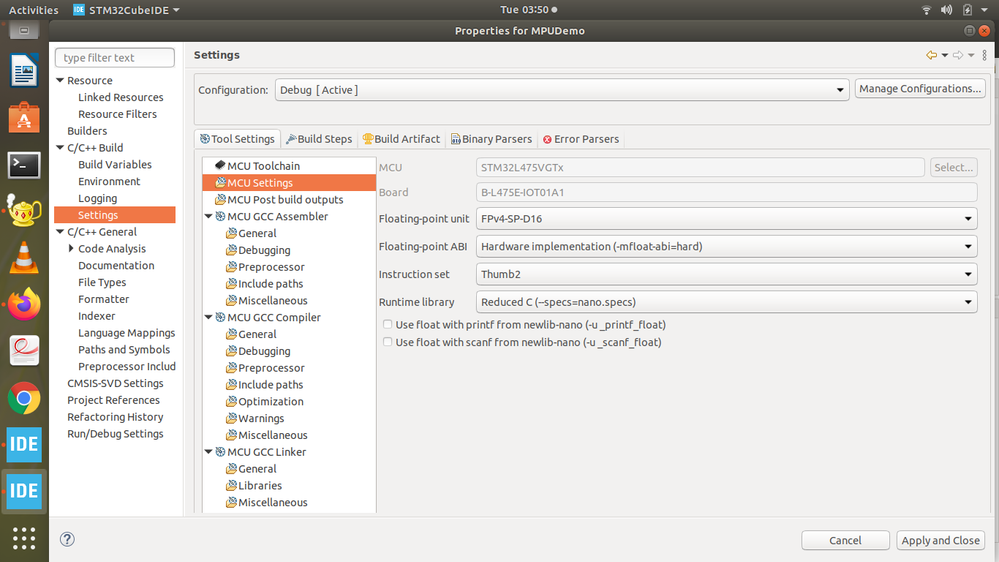Collapse the C/C++ General node
The height and width of the screenshot is (562, 999).
[x=61, y=232]
